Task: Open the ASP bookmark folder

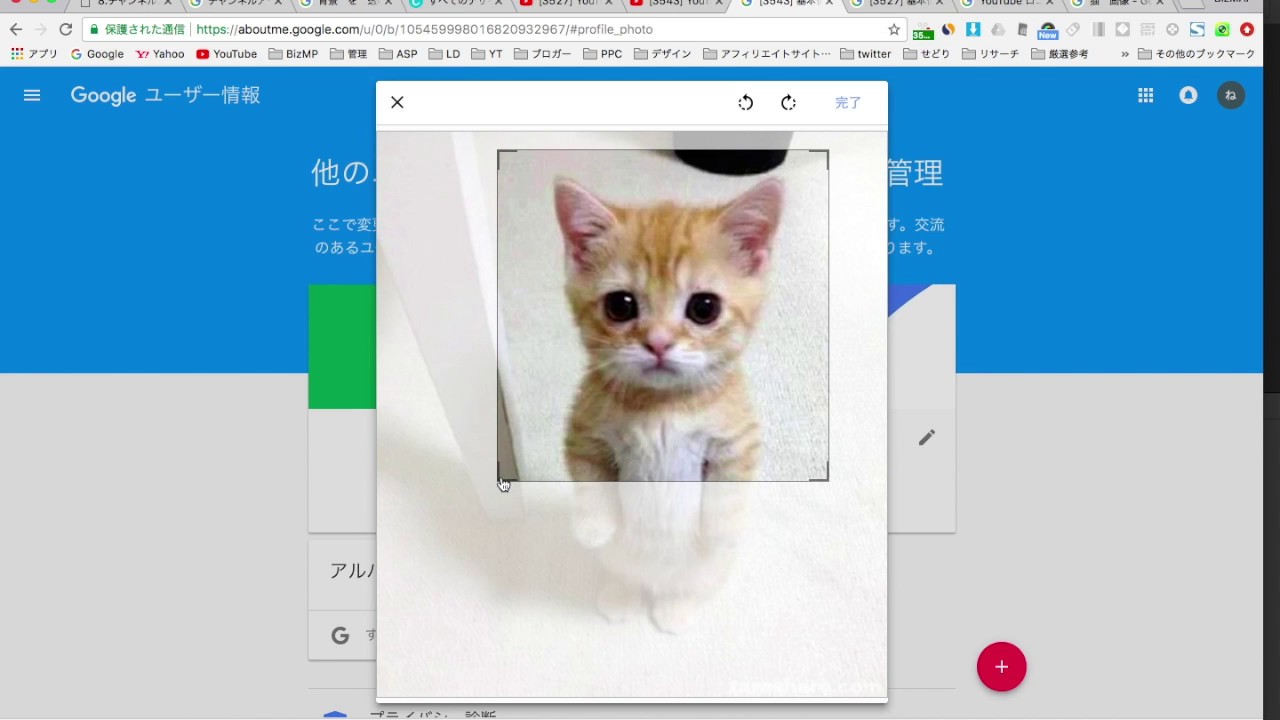Action: (398, 54)
